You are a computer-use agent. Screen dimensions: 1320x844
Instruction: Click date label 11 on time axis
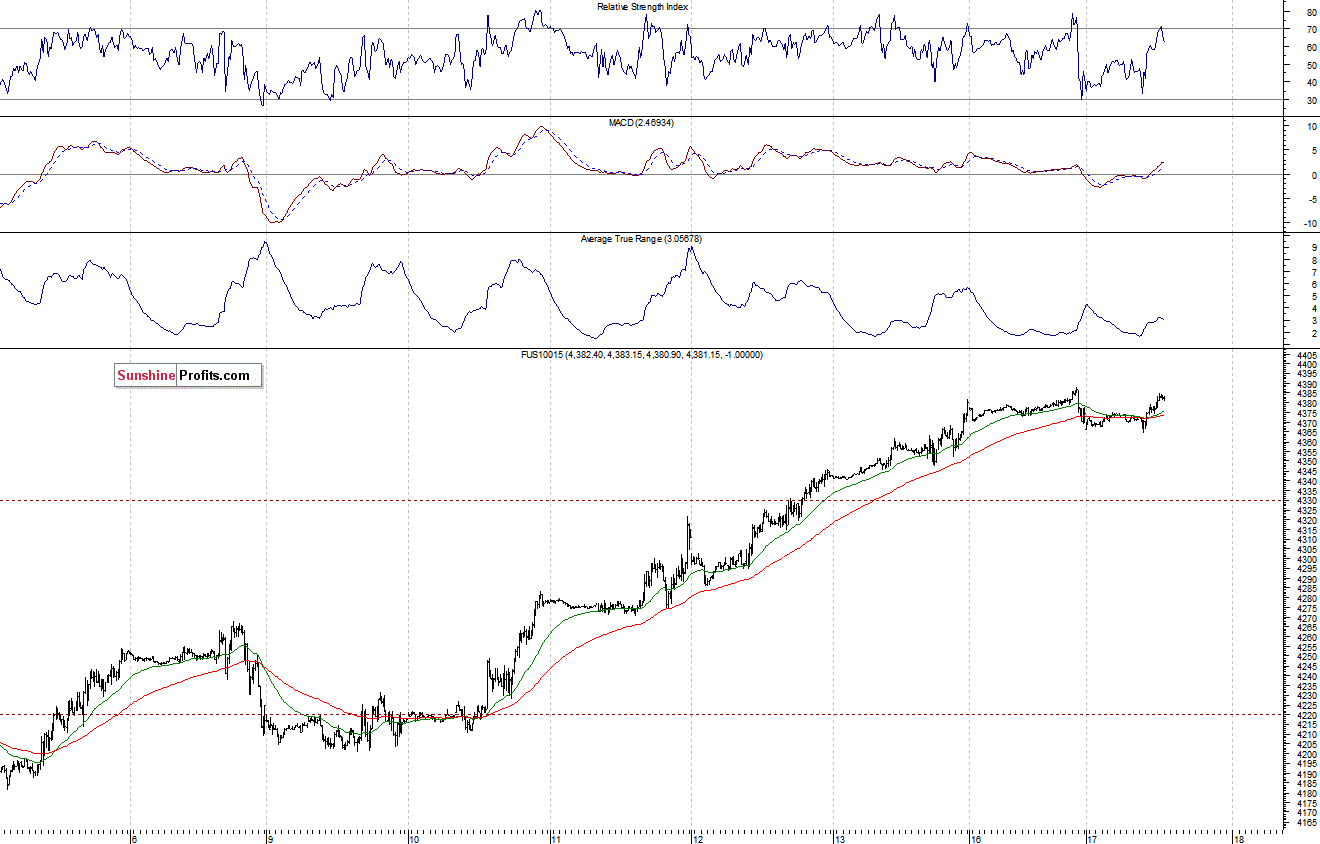point(554,838)
